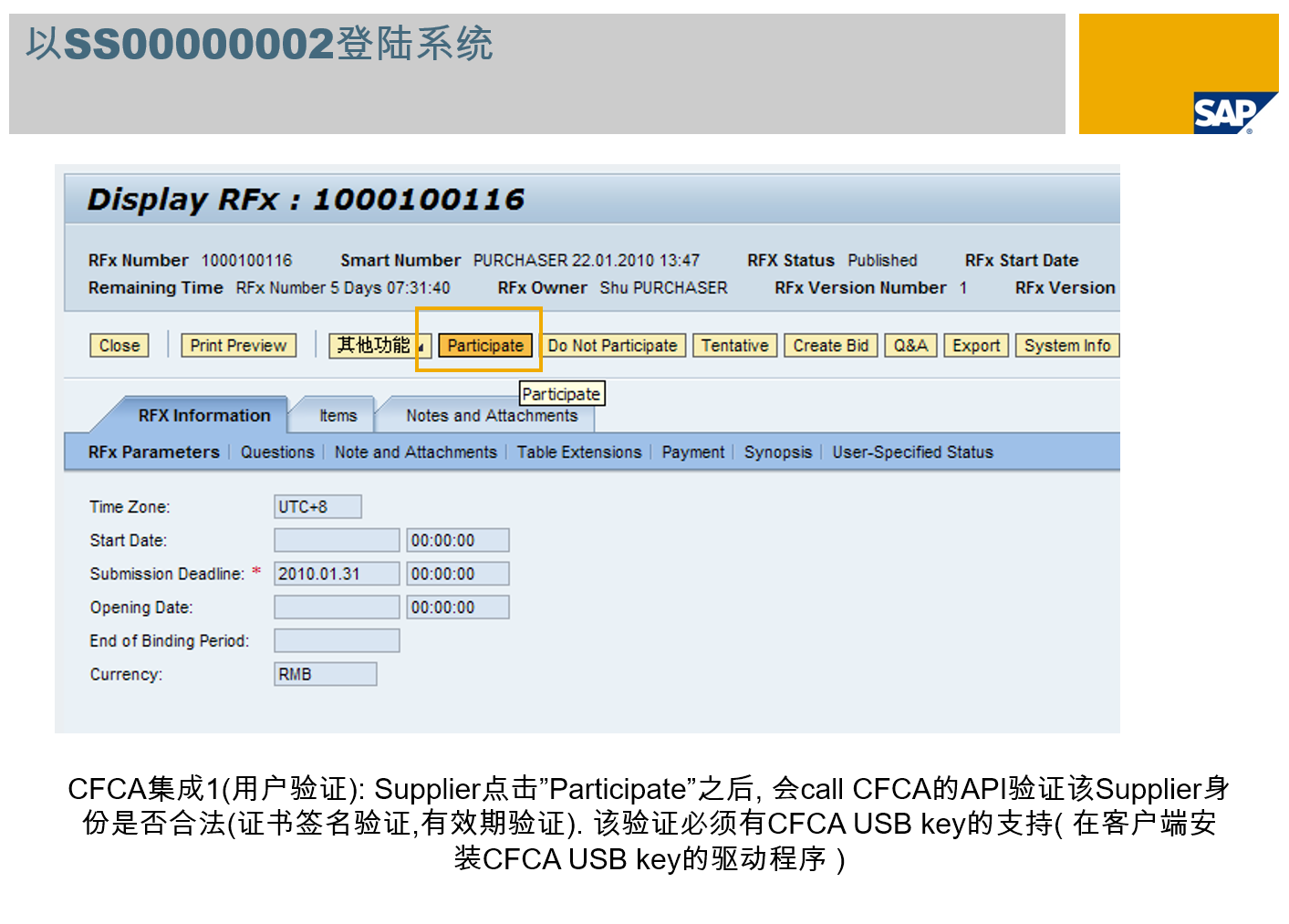Open the Synopsis sub-tab

(778, 452)
